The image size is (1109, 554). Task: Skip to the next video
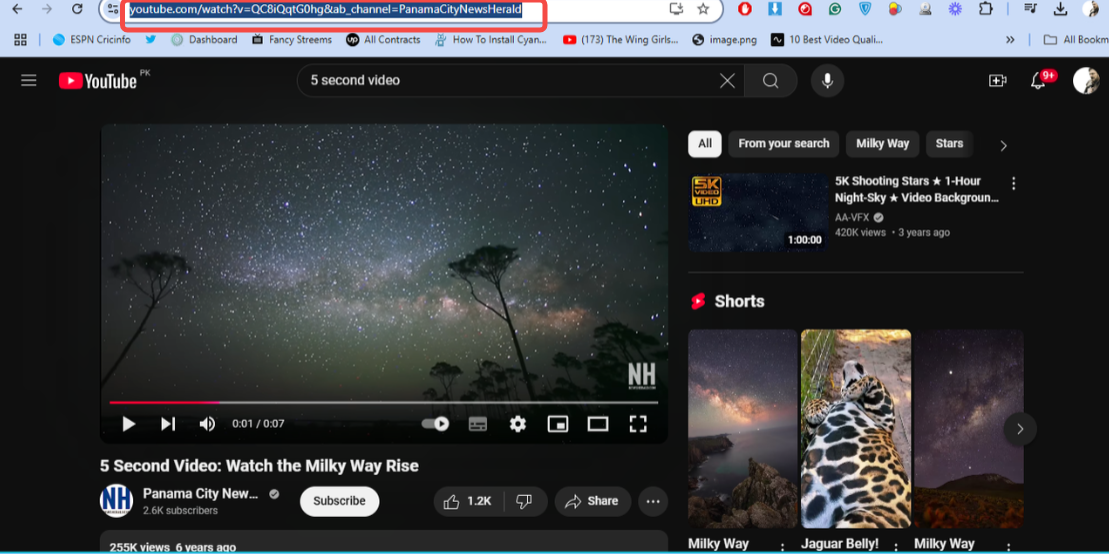click(x=168, y=424)
